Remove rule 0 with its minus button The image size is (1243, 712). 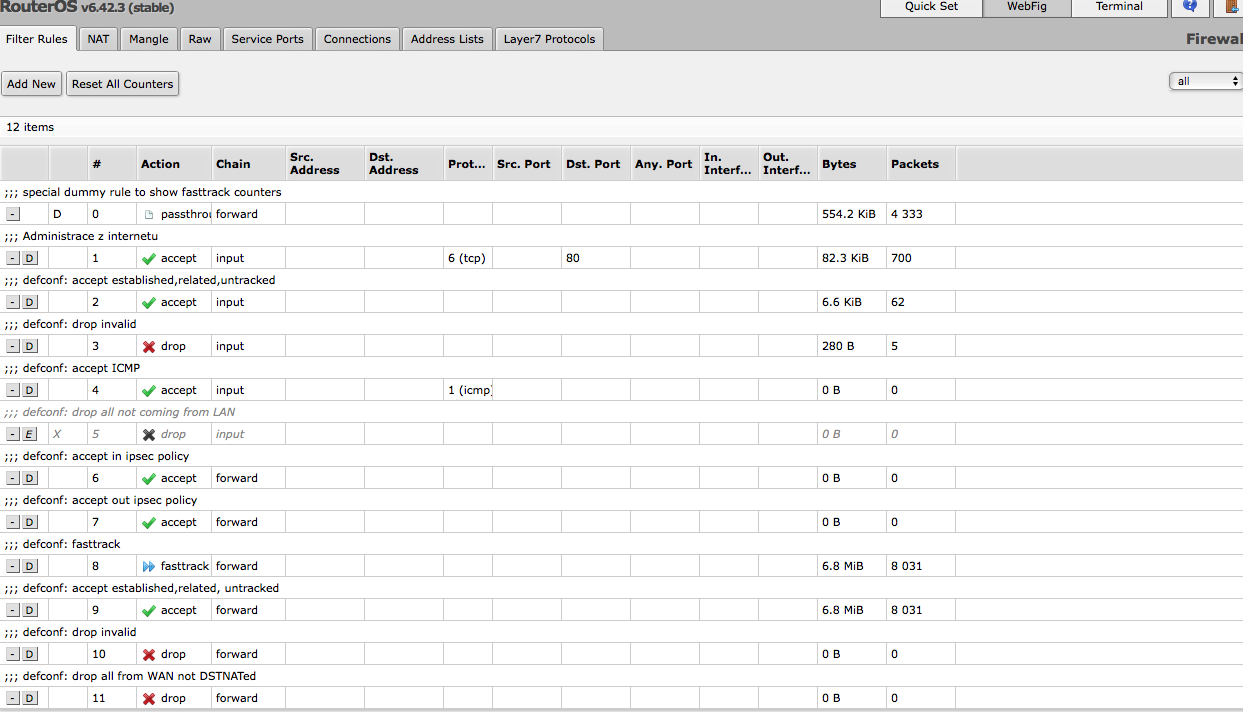click(12, 214)
